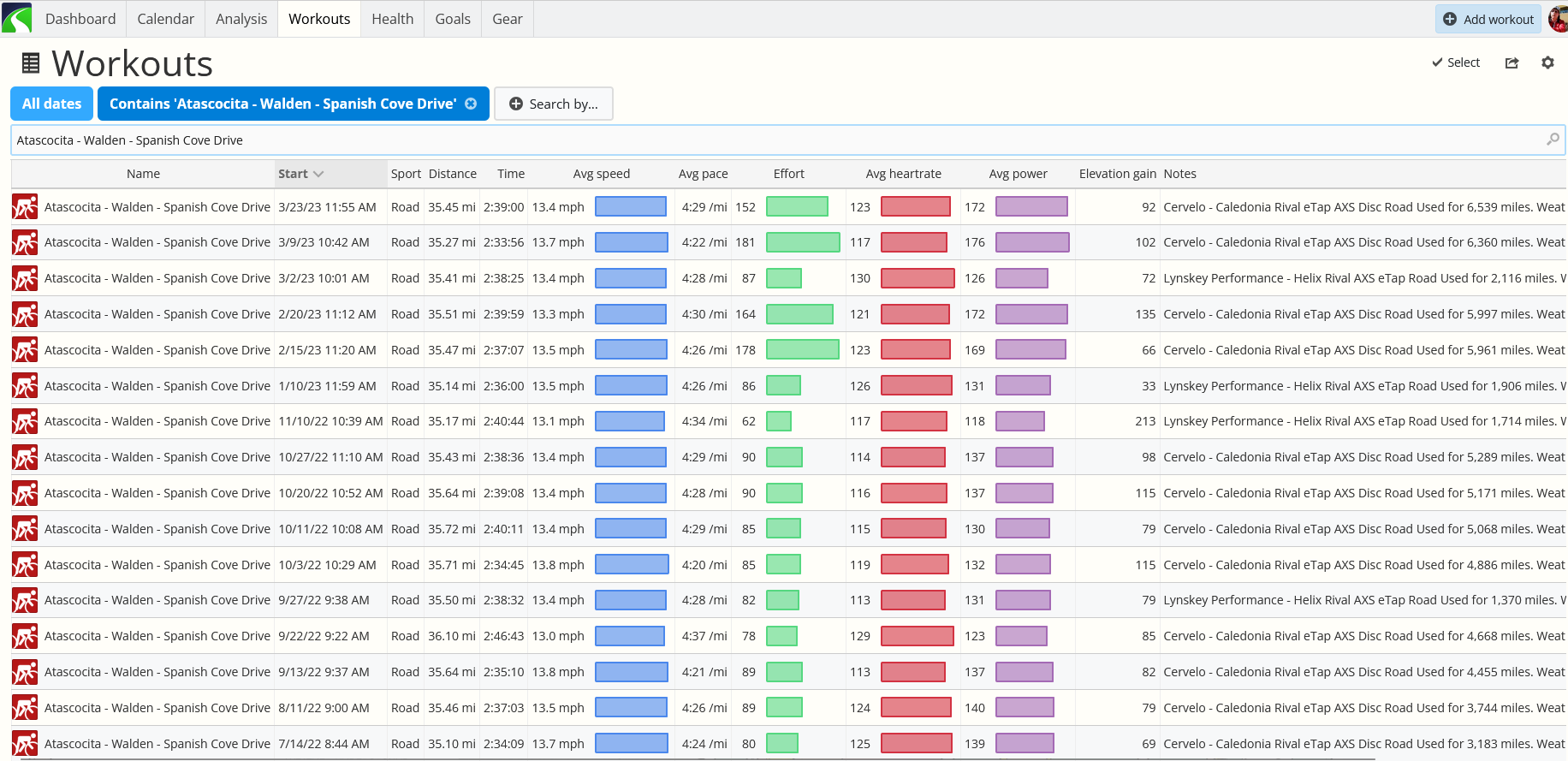Switch to the Dashboard tab
Screen dimensions: 1568x761
(x=80, y=19)
